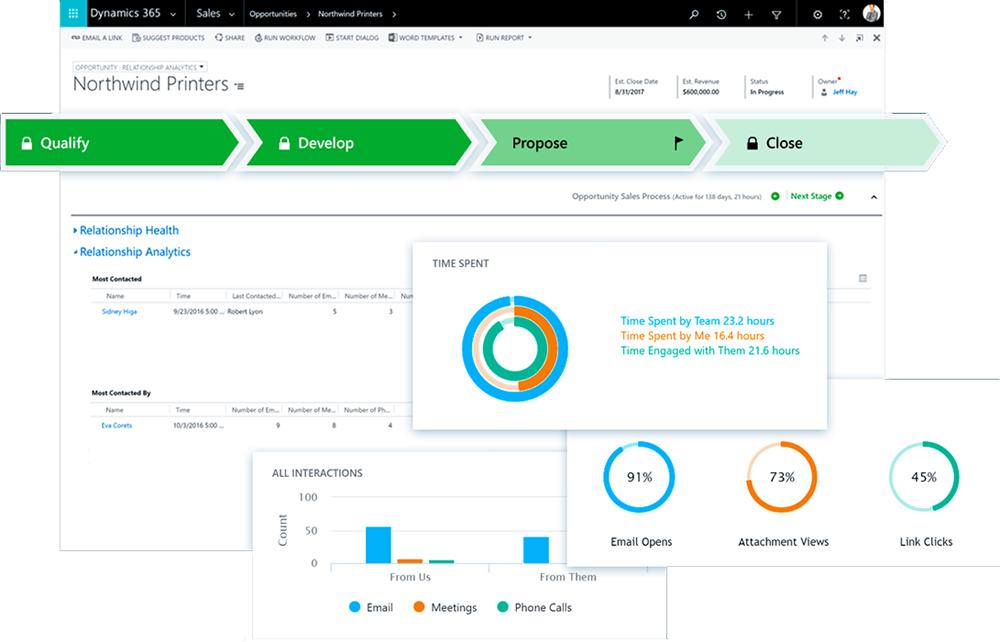Collapse the process bar chevron
Screen dimensions: 1000x642
(x=874, y=197)
